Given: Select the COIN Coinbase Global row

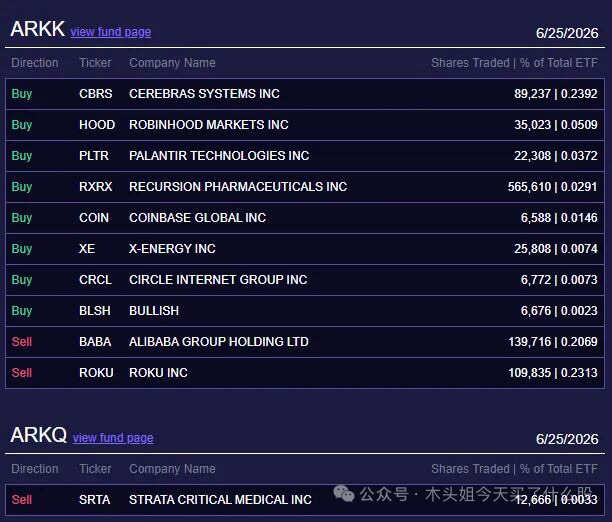Looking at the screenshot, I should coord(305,217).
